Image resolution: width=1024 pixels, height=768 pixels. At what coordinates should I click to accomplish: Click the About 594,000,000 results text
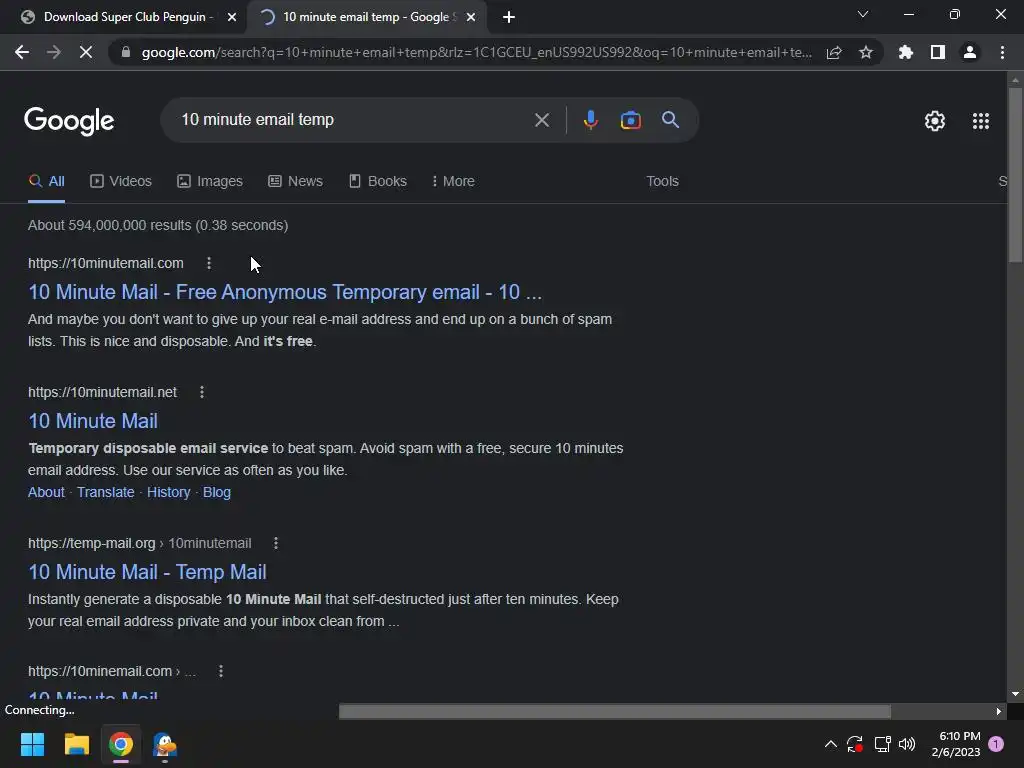point(158,225)
